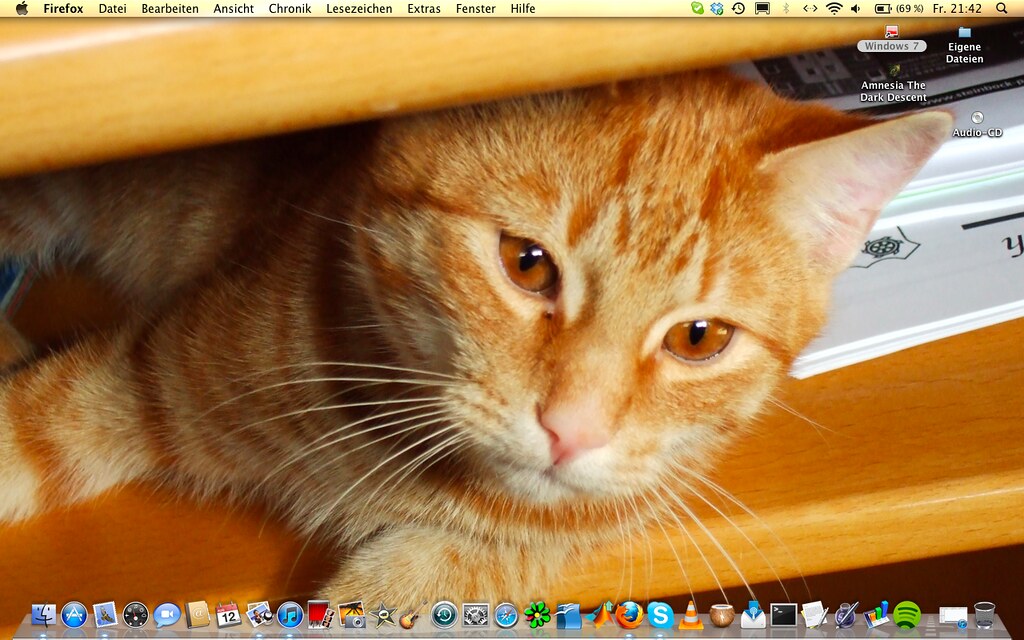
Task: Click the double-arrow sync icon in menu bar
Action: coord(810,8)
